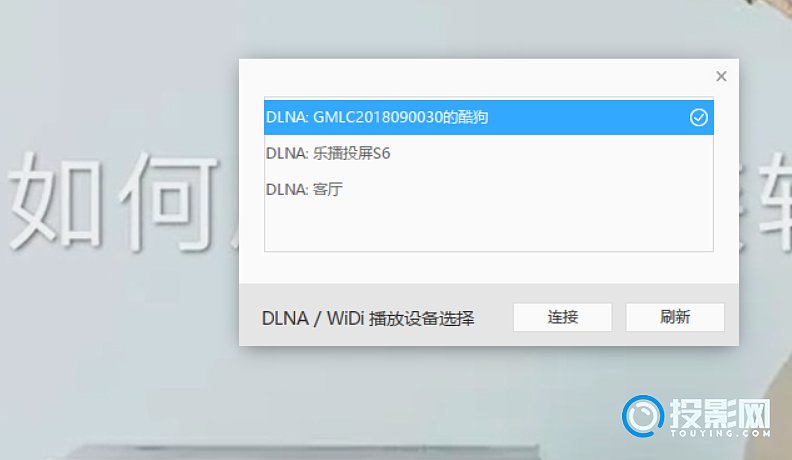Screen dimensions: 792x460
Task: Click the gray footer bar of the dialog
Action: (x=488, y=315)
